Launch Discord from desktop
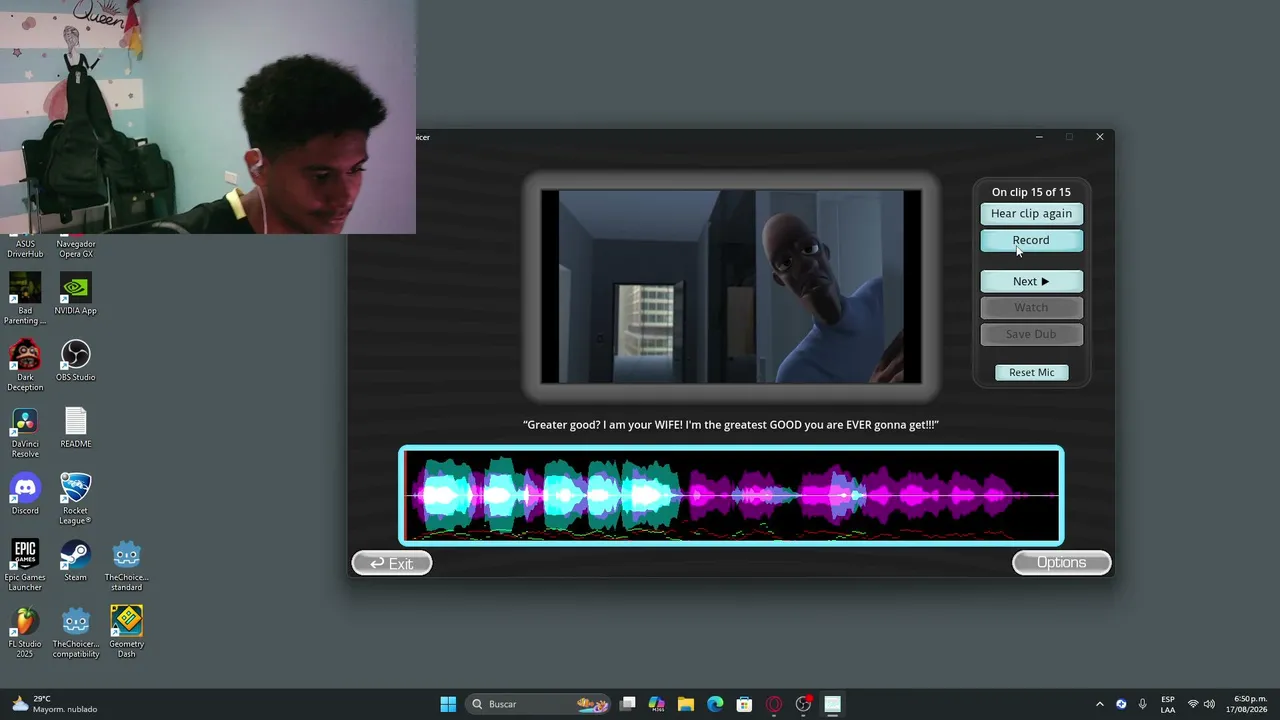Viewport: 1280px width, 720px height. (25, 495)
